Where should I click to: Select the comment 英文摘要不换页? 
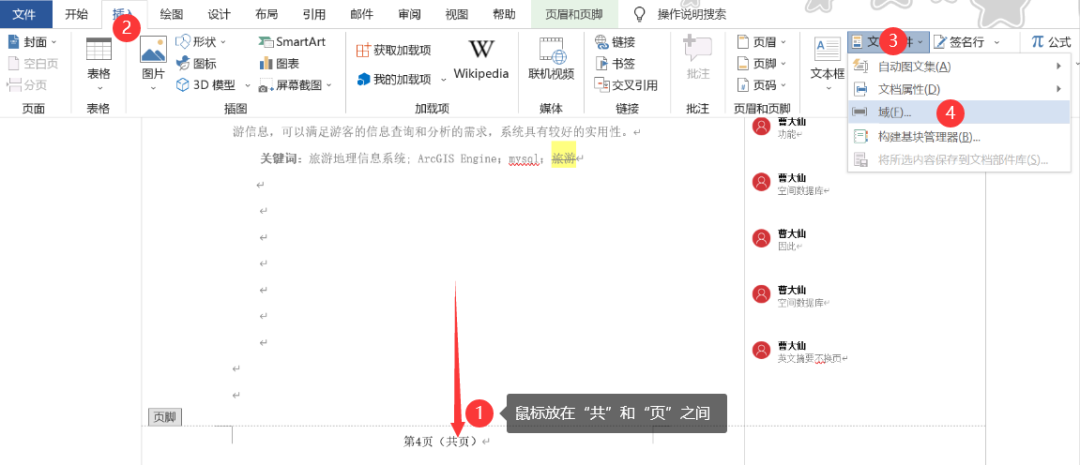tap(813, 358)
